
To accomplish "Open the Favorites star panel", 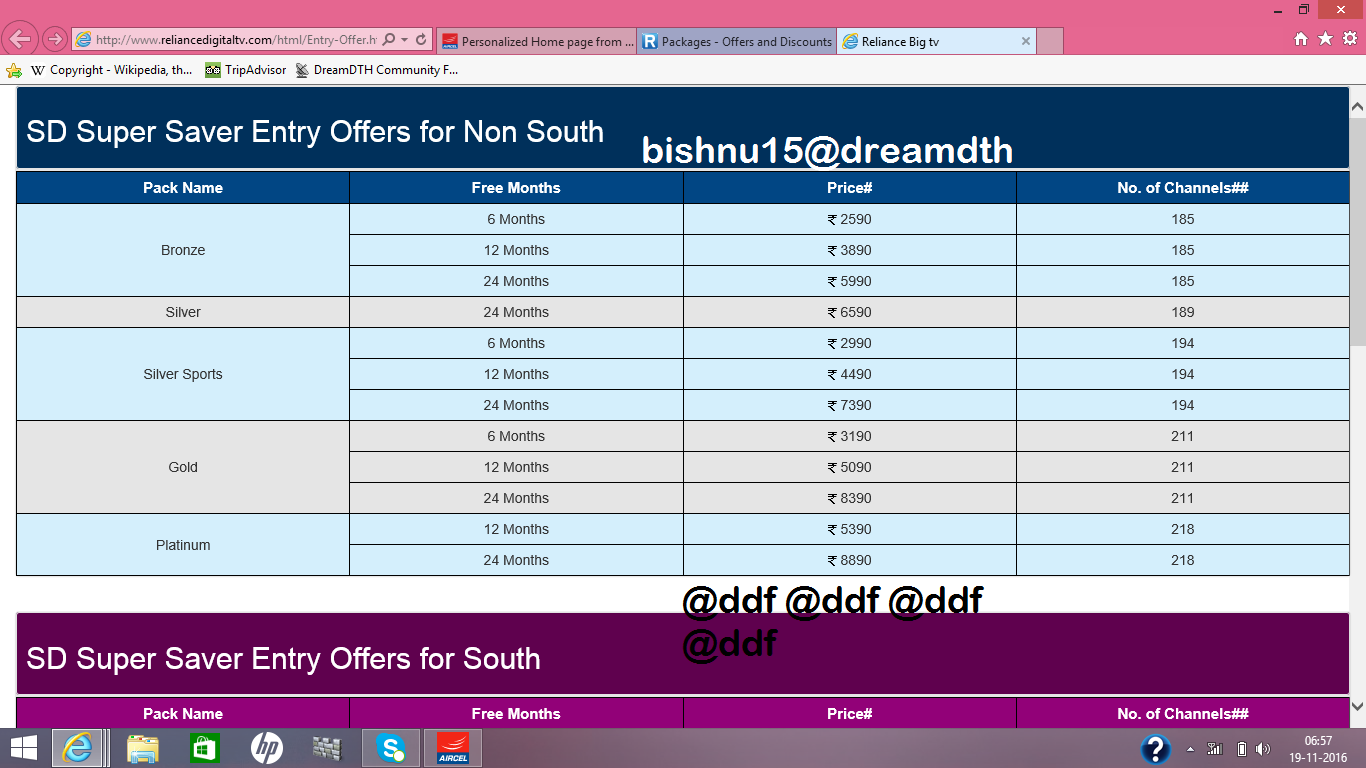I will pos(1325,39).
